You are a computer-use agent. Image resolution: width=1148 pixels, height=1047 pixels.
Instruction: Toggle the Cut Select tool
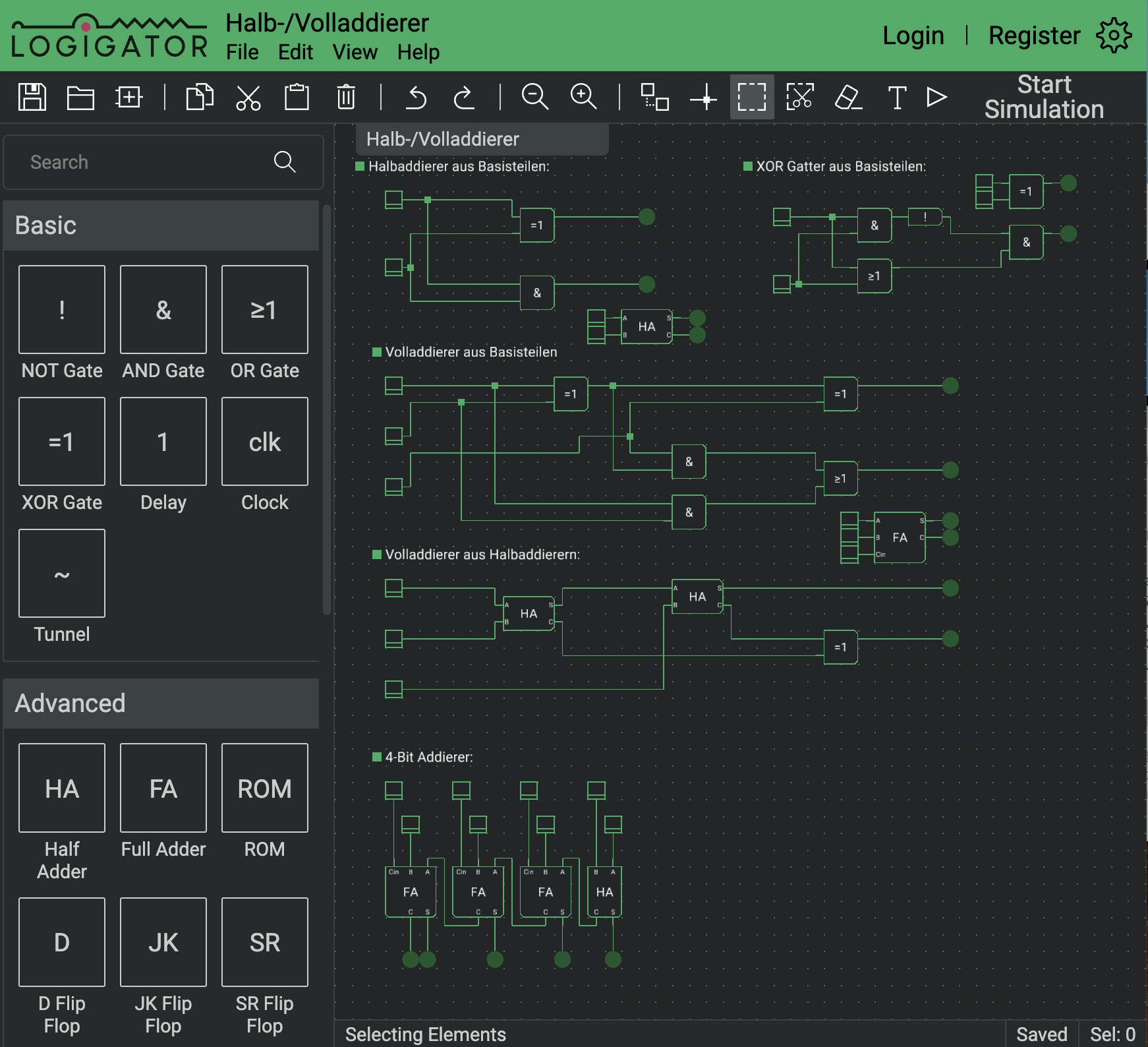(x=799, y=97)
